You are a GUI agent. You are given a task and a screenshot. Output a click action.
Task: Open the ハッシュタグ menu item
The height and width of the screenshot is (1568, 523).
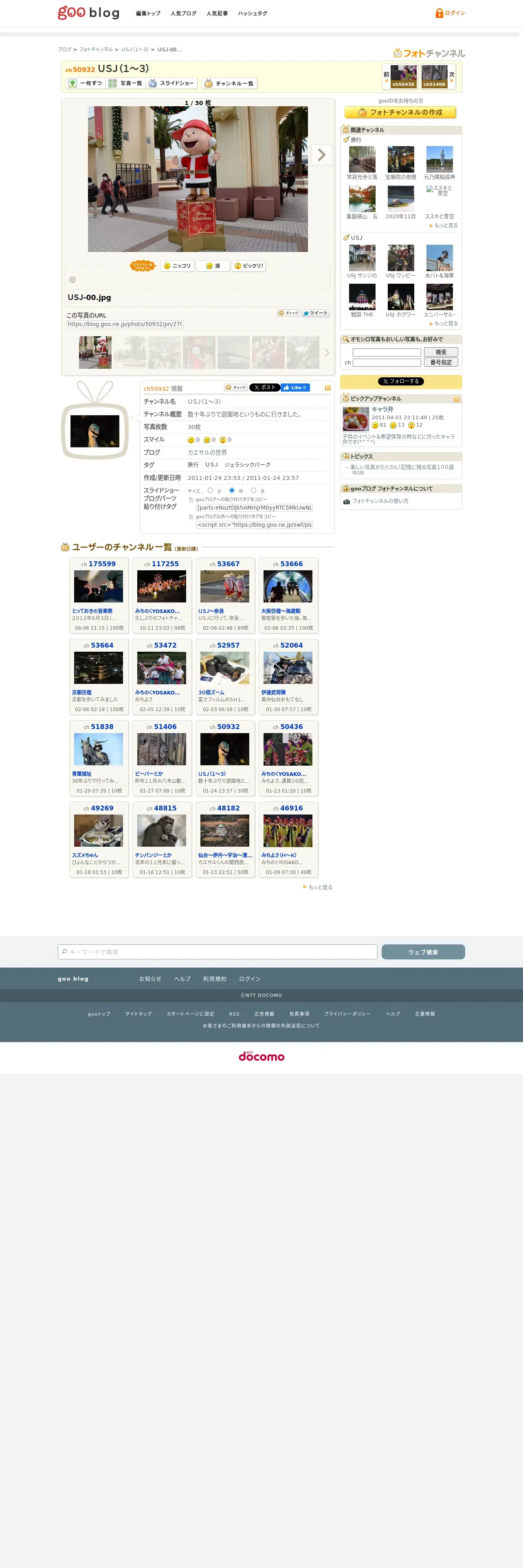click(253, 13)
